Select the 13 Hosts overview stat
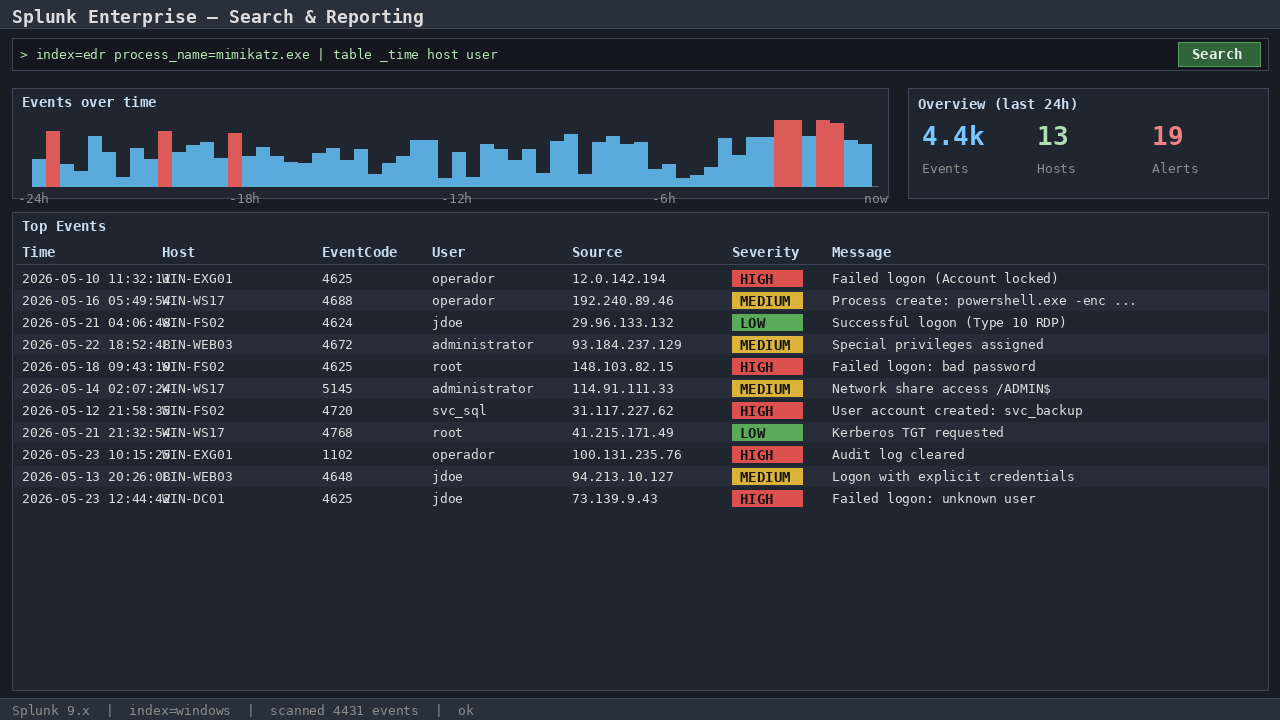 [1056, 148]
